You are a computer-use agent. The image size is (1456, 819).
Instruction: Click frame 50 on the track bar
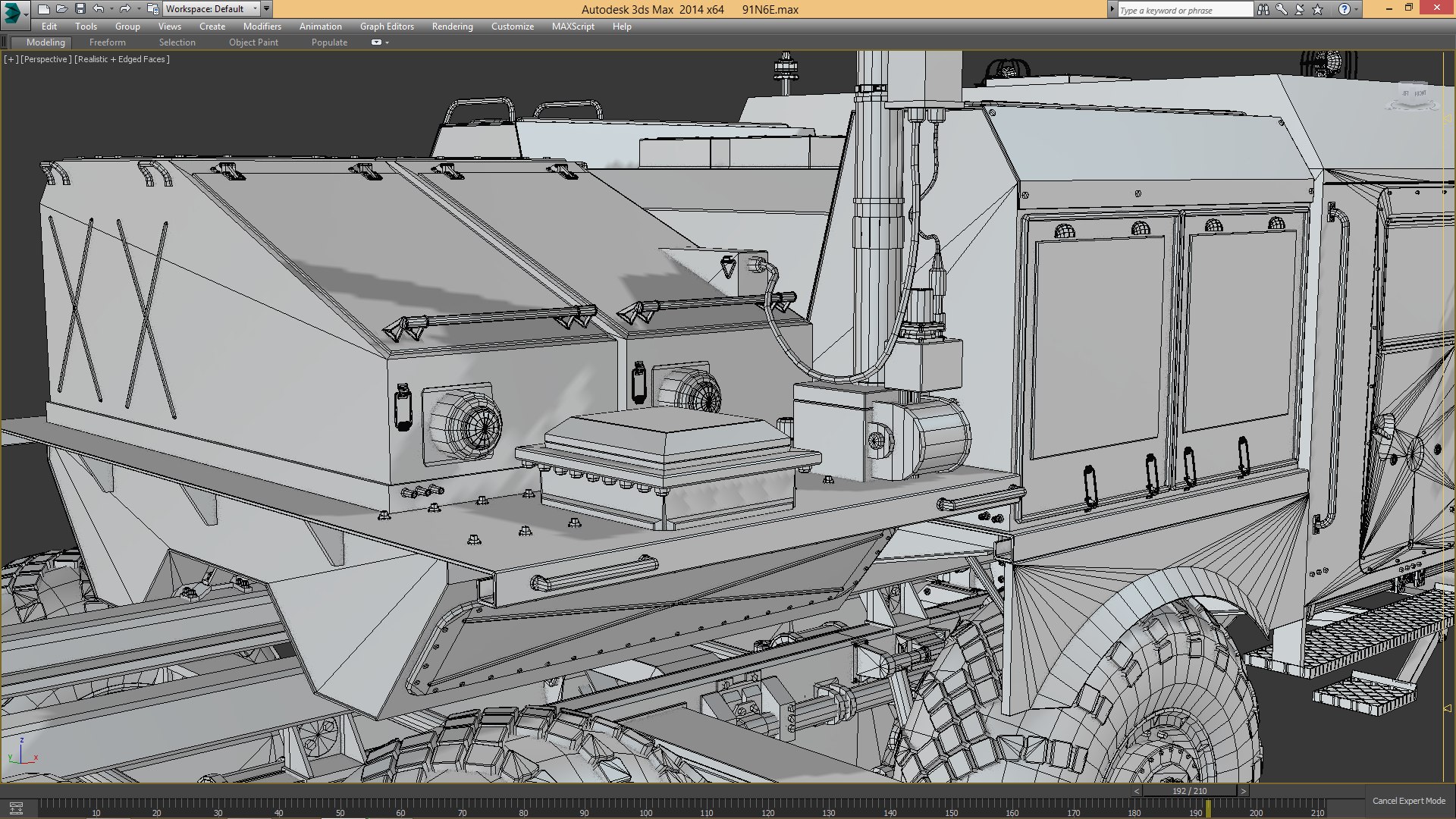pyautogui.click(x=340, y=812)
